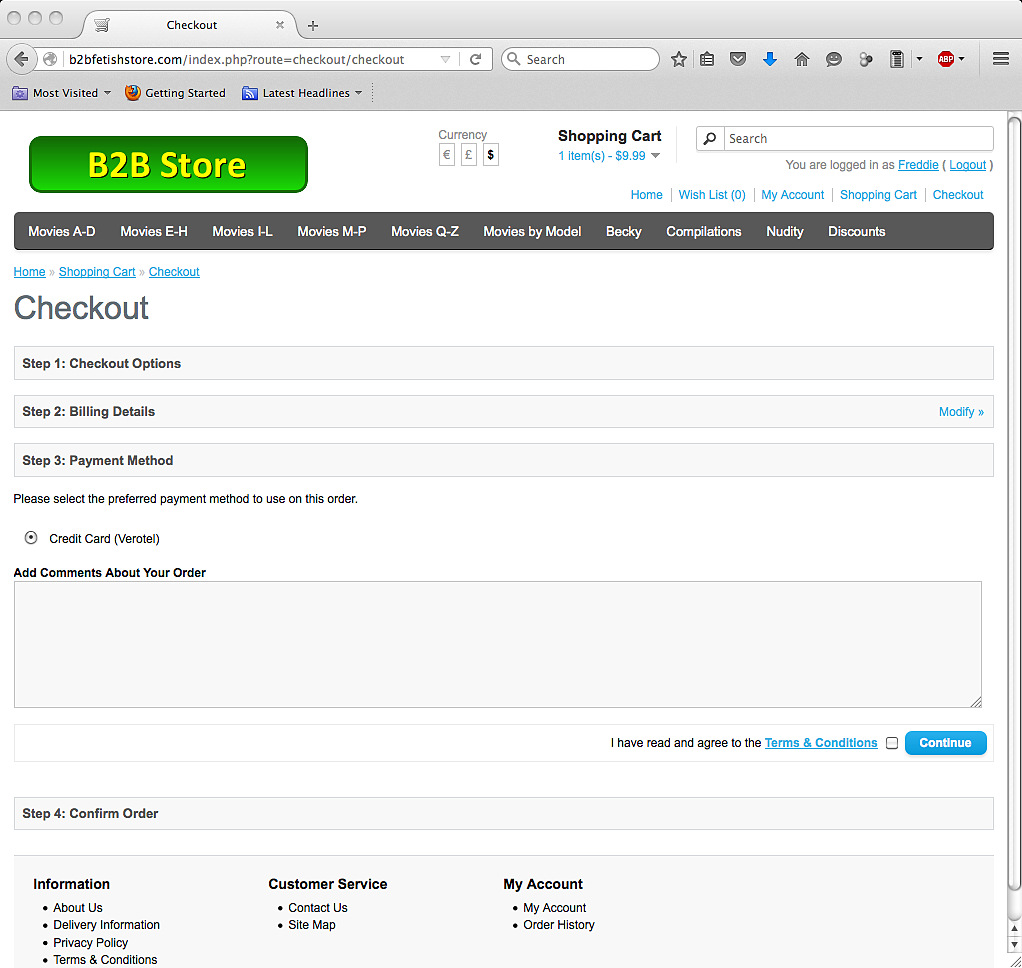Open Wish List (0) link
The height and width of the screenshot is (968, 1022).
pos(712,195)
